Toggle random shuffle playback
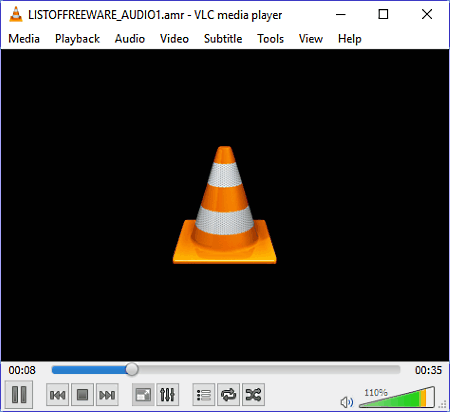 pyautogui.click(x=253, y=395)
